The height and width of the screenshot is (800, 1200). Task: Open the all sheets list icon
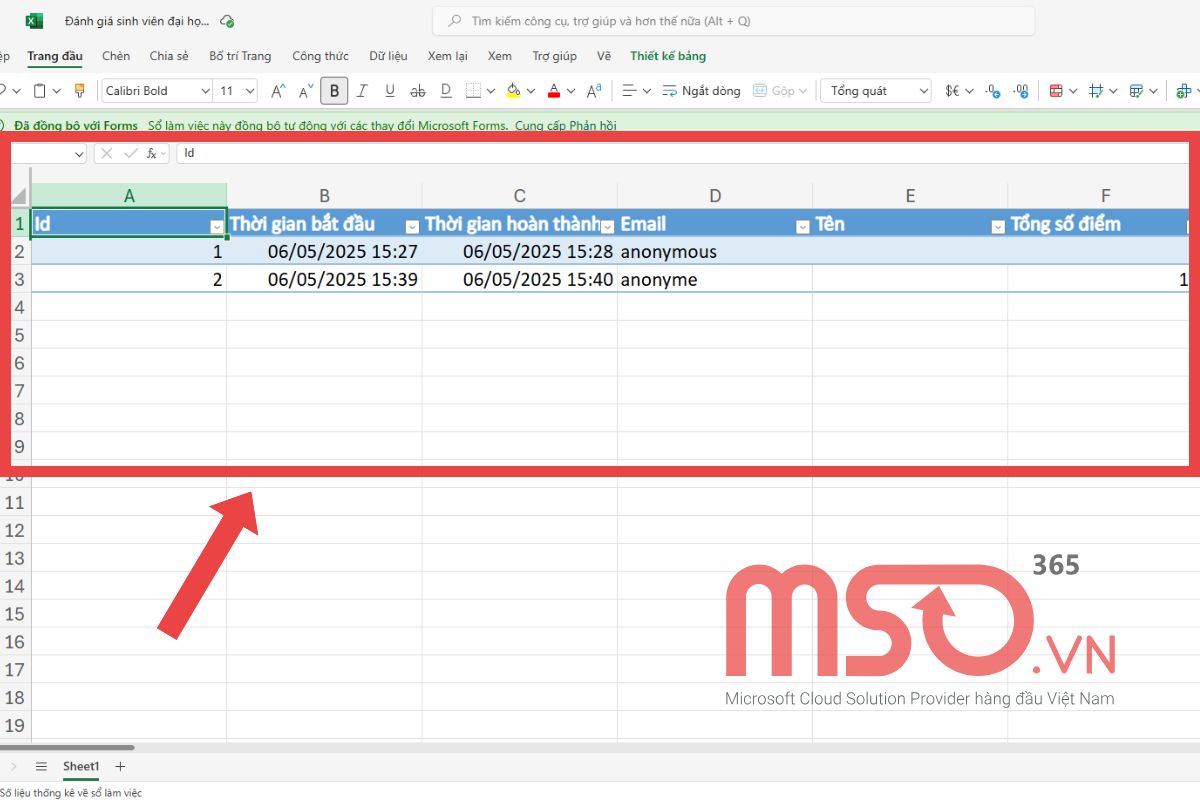[x=41, y=766]
